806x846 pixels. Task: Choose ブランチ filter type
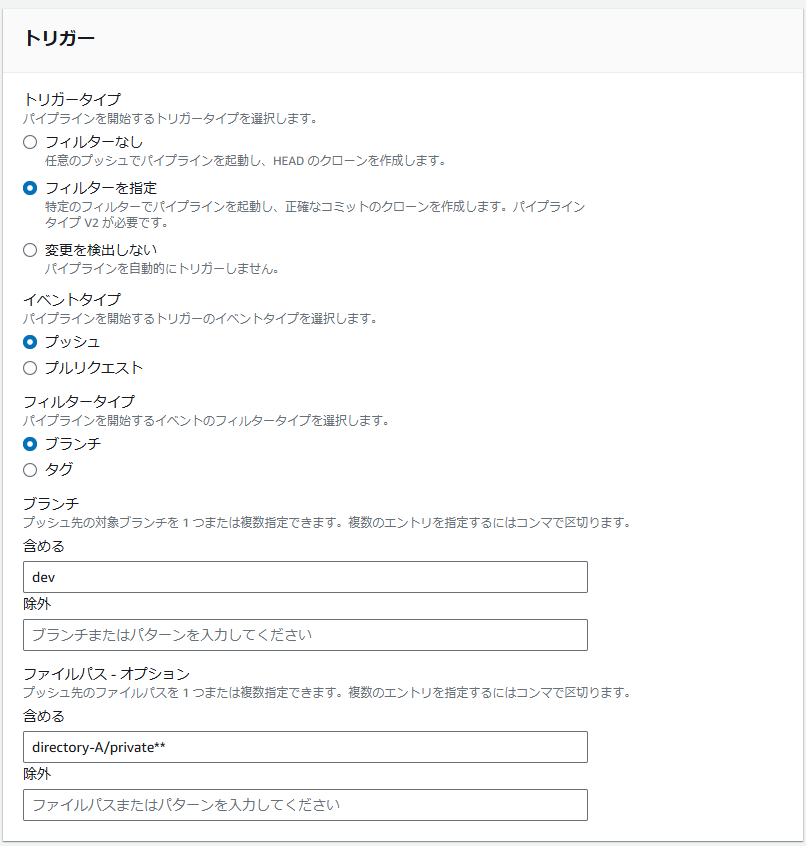[x=30, y=444]
